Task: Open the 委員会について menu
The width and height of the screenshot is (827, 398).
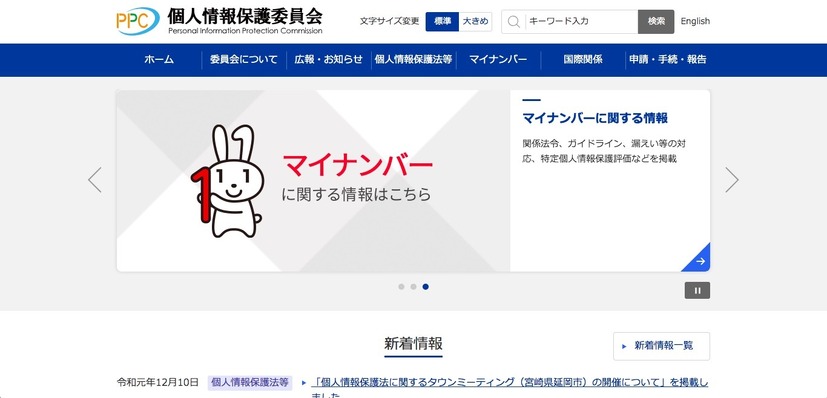Action: (x=244, y=60)
